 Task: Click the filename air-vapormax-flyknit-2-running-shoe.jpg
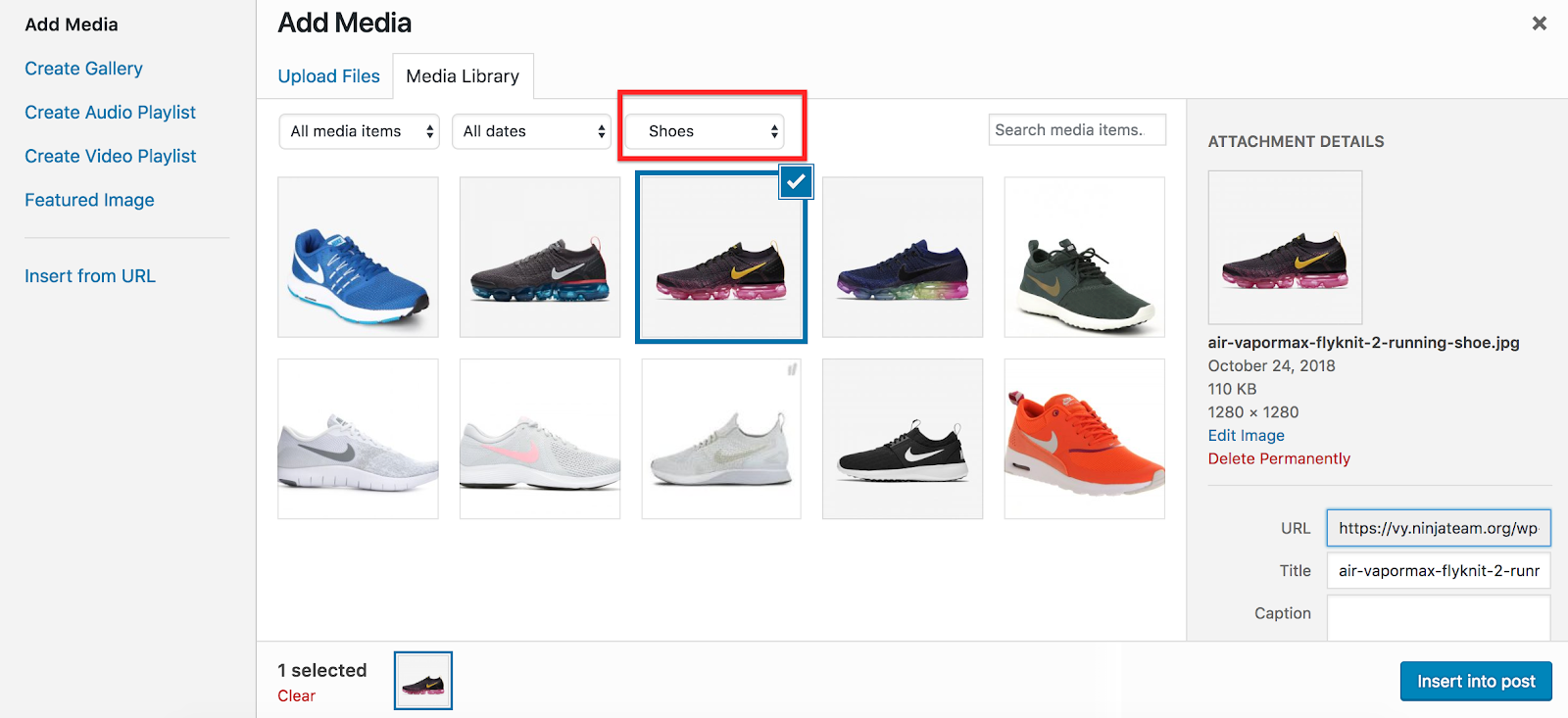[x=1363, y=343]
